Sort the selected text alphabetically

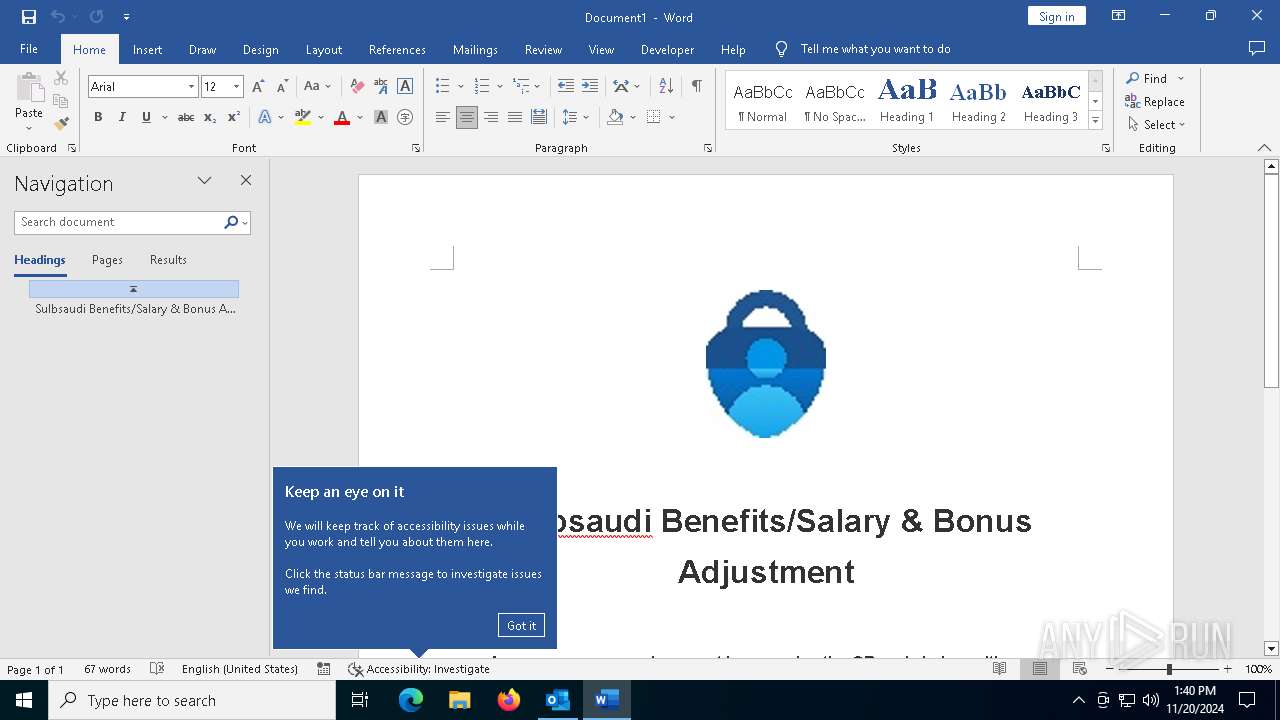(666, 86)
